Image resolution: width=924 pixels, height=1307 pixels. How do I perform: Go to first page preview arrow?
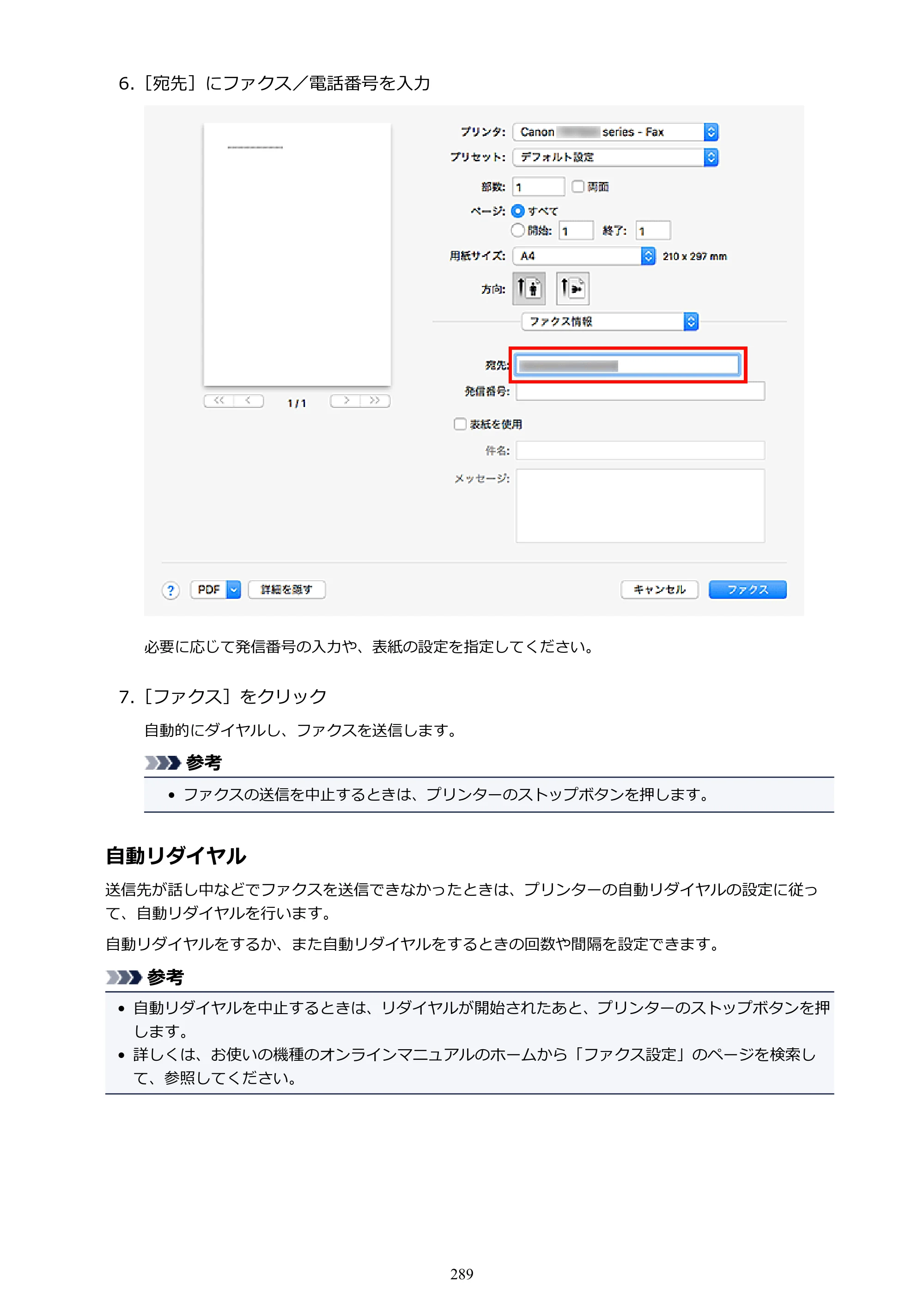(x=219, y=401)
